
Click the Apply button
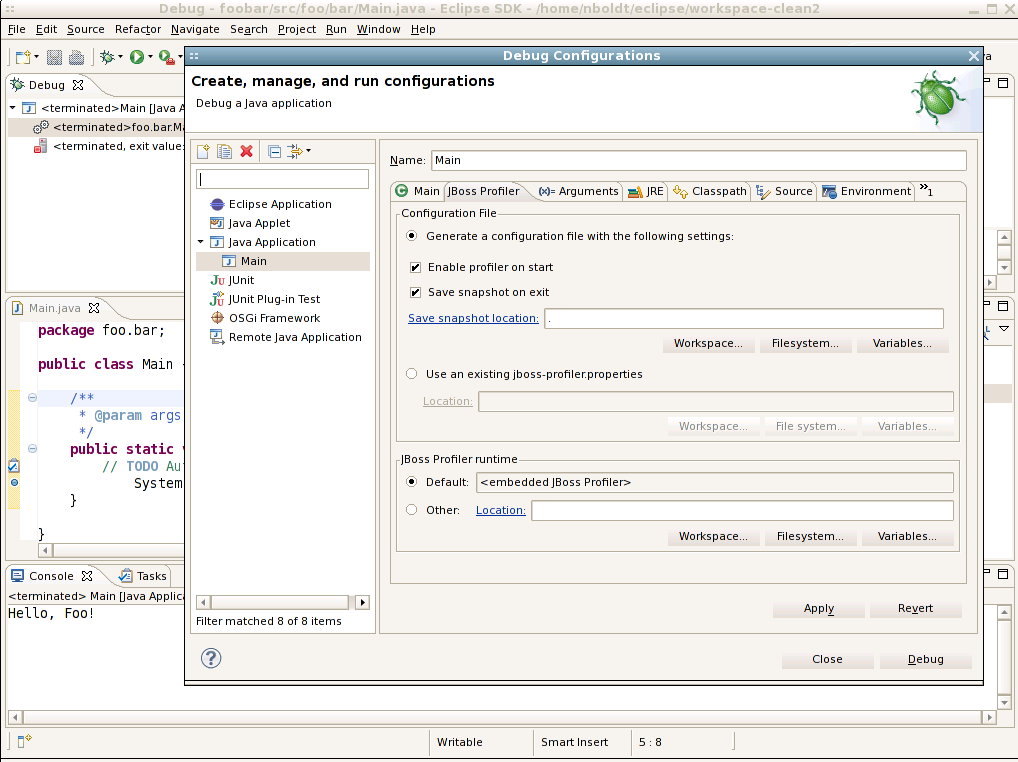(818, 608)
